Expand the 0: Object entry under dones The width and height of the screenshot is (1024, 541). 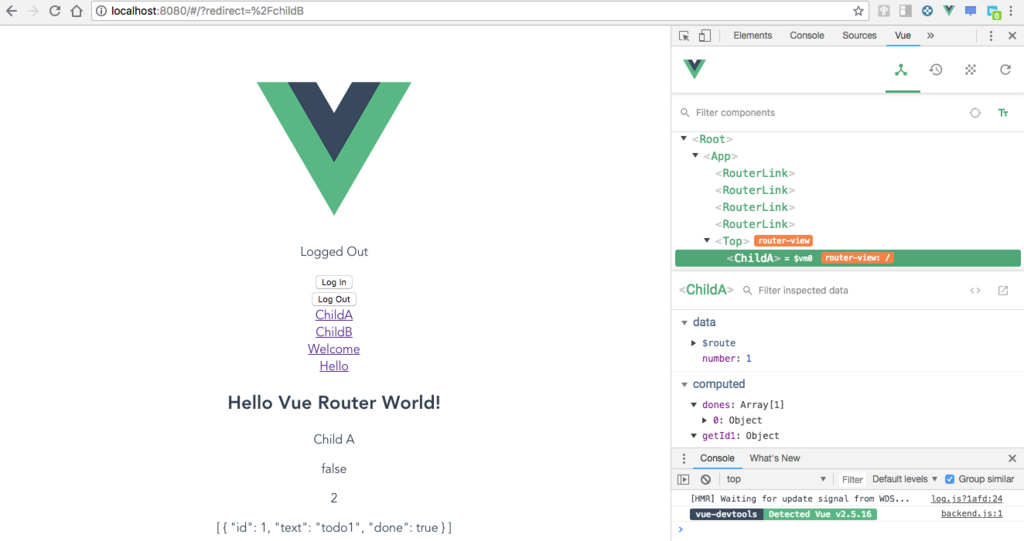(705, 420)
